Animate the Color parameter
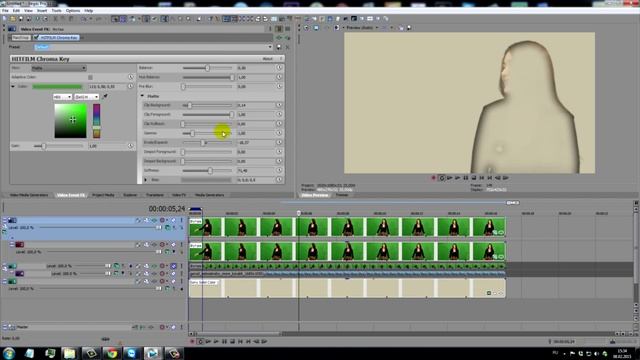The width and height of the screenshot is (640, 360). point(131,87)
